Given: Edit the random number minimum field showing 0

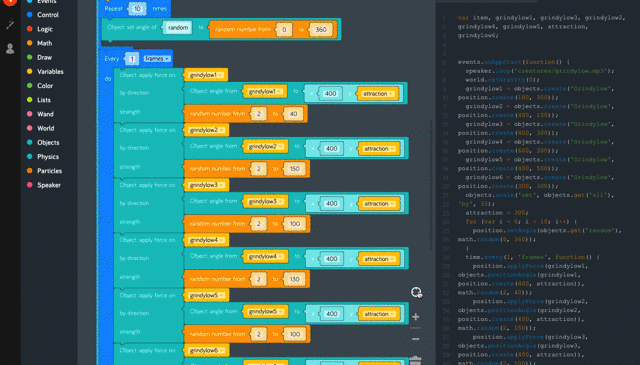Looking at the screenshot, I should click(x=284, y=29).
